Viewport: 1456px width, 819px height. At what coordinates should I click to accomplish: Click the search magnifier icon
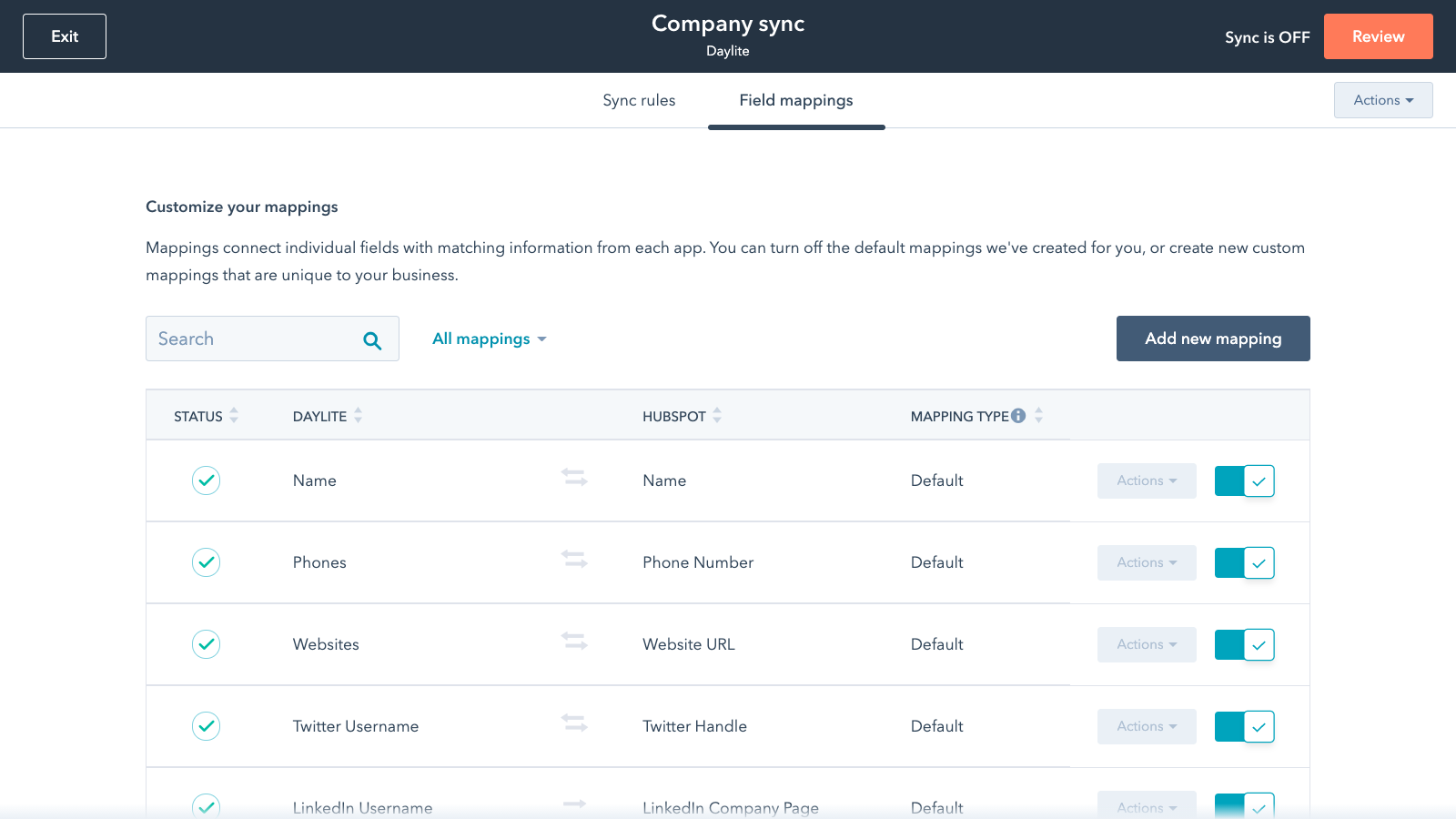(372, 340)
